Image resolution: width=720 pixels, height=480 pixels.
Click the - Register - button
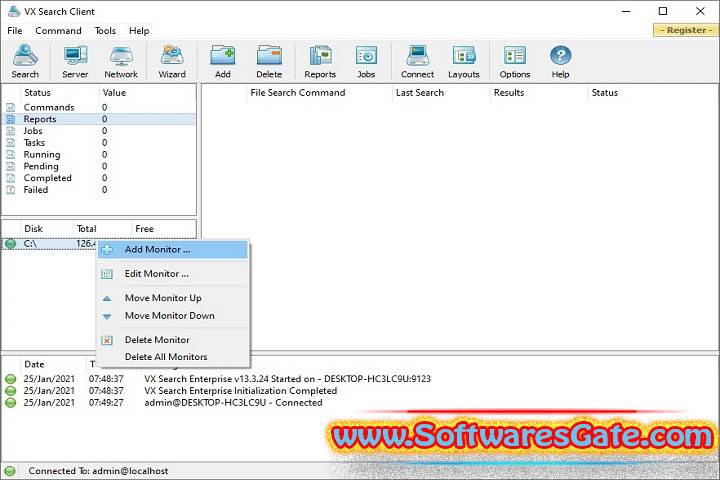coord(686,30)
